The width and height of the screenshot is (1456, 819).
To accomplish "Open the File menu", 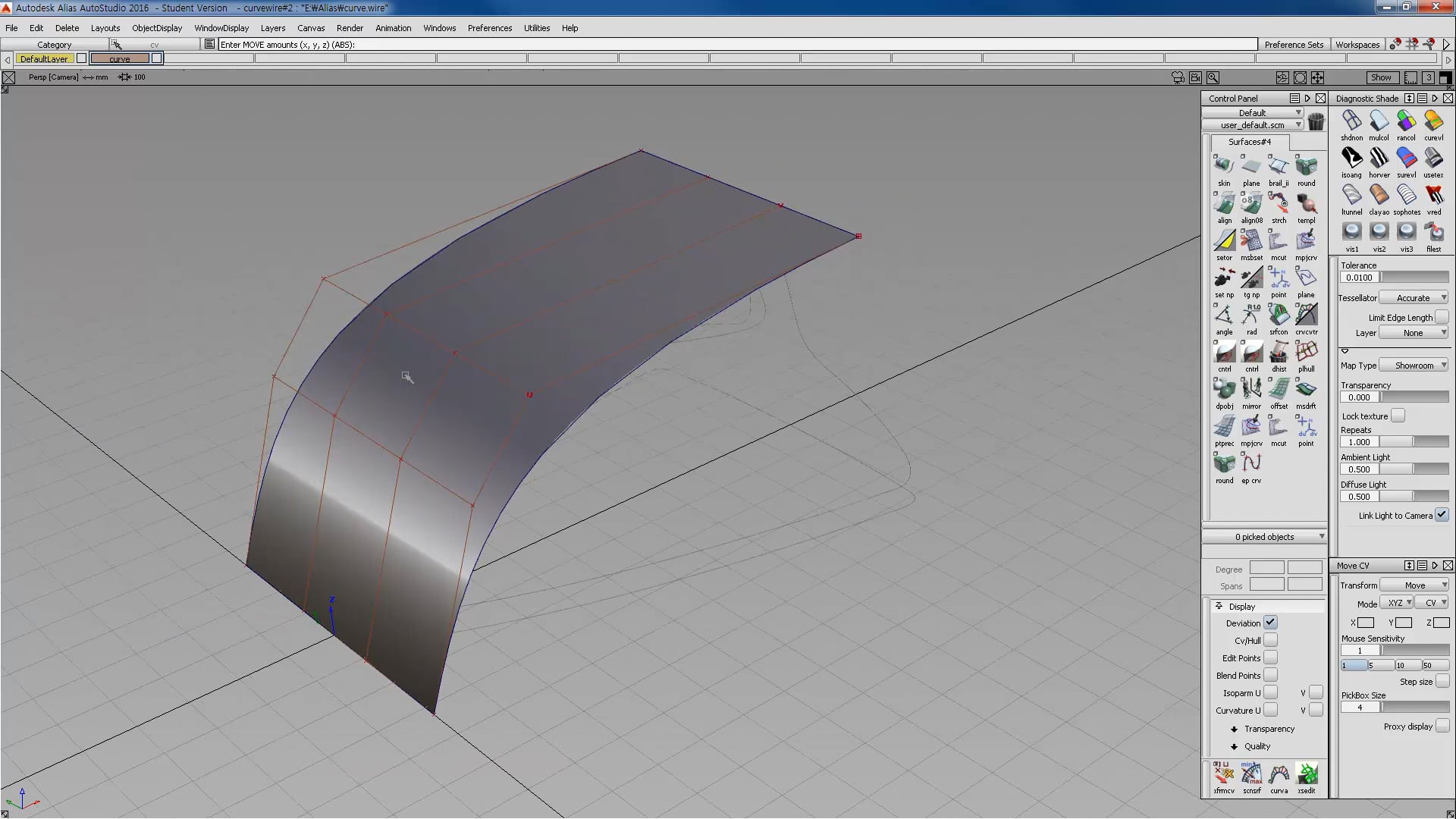I will pyautogui.click(x=11, y=28).
